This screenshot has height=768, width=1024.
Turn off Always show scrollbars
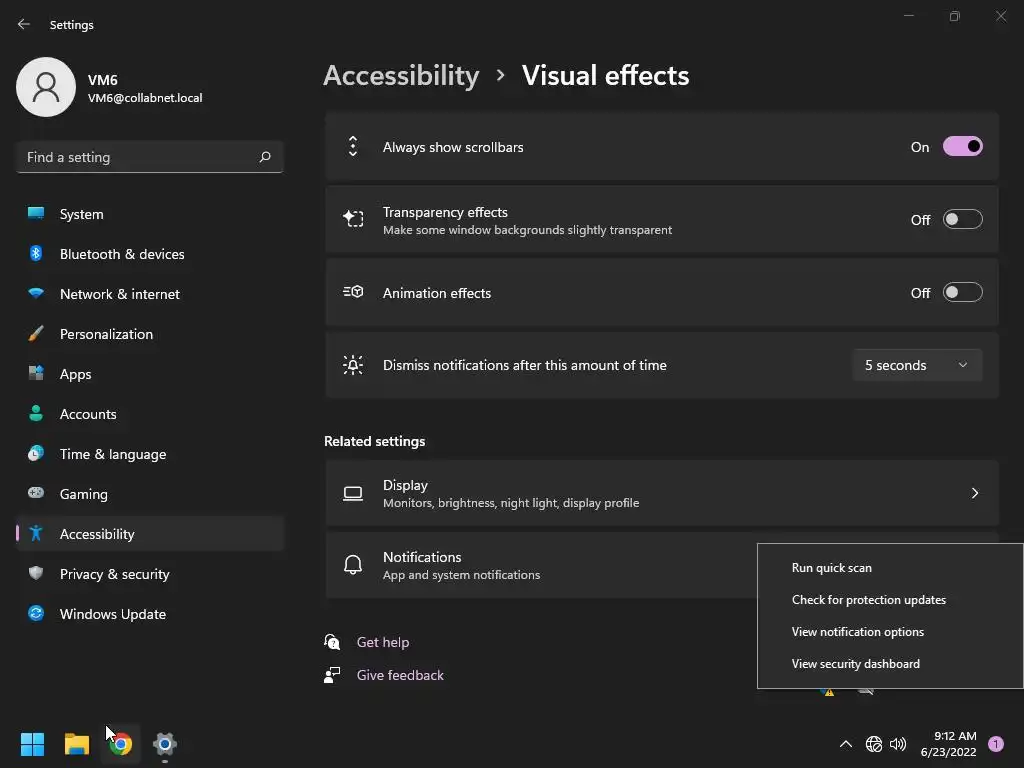pos(962,147)
